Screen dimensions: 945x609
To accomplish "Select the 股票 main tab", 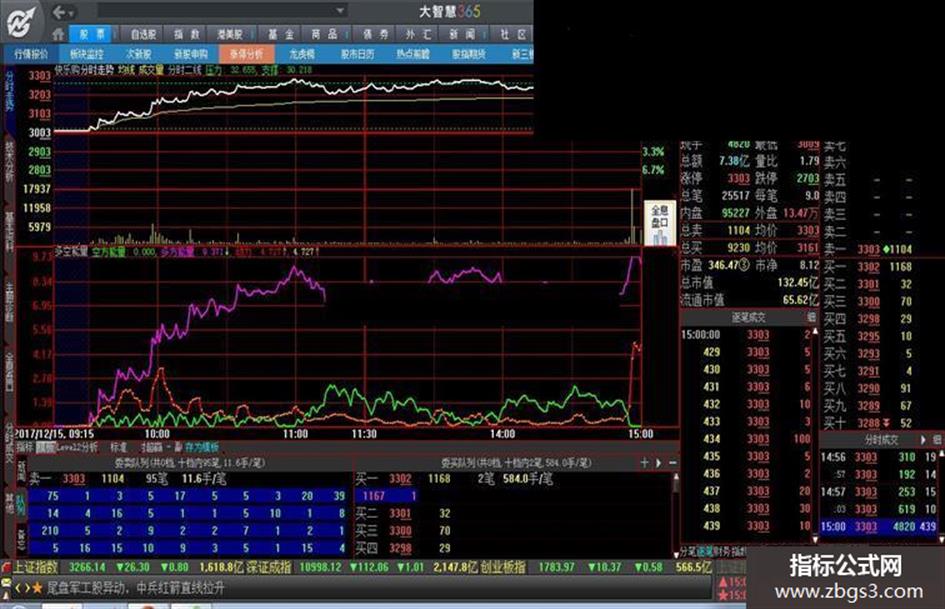I will (92, 34).
